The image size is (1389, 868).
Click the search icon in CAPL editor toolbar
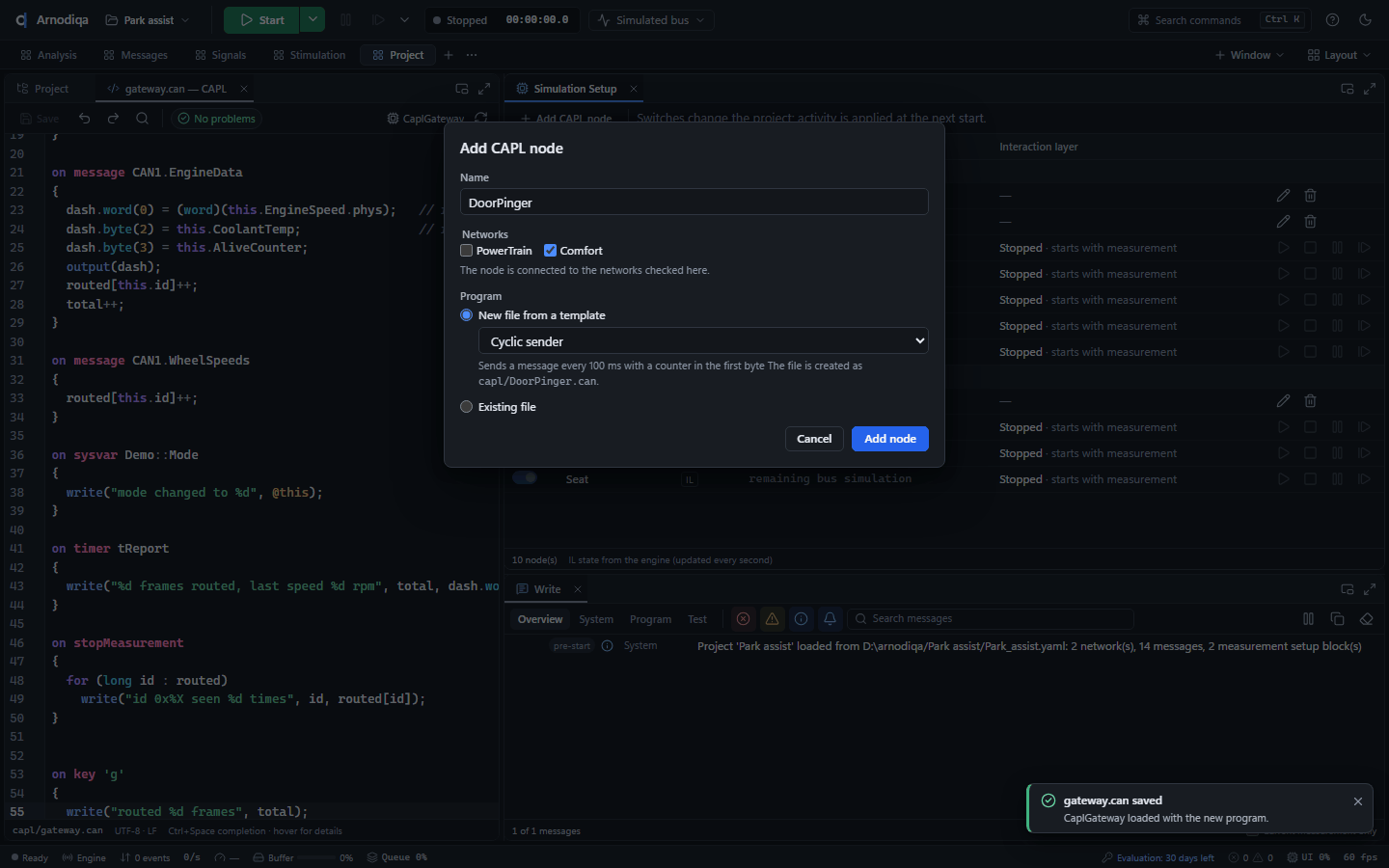(142, 119)
